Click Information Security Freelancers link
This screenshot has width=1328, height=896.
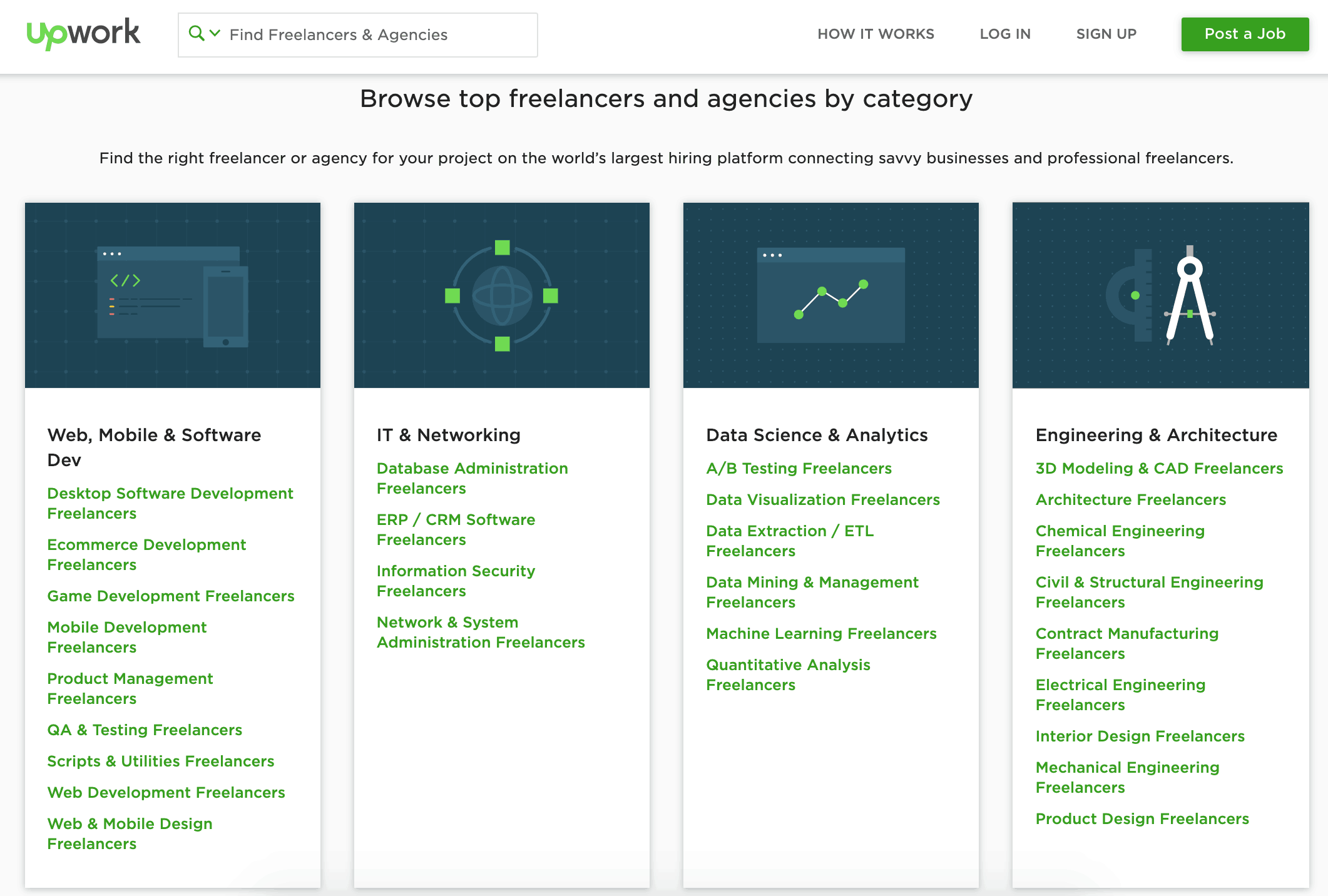coord(455,580)
